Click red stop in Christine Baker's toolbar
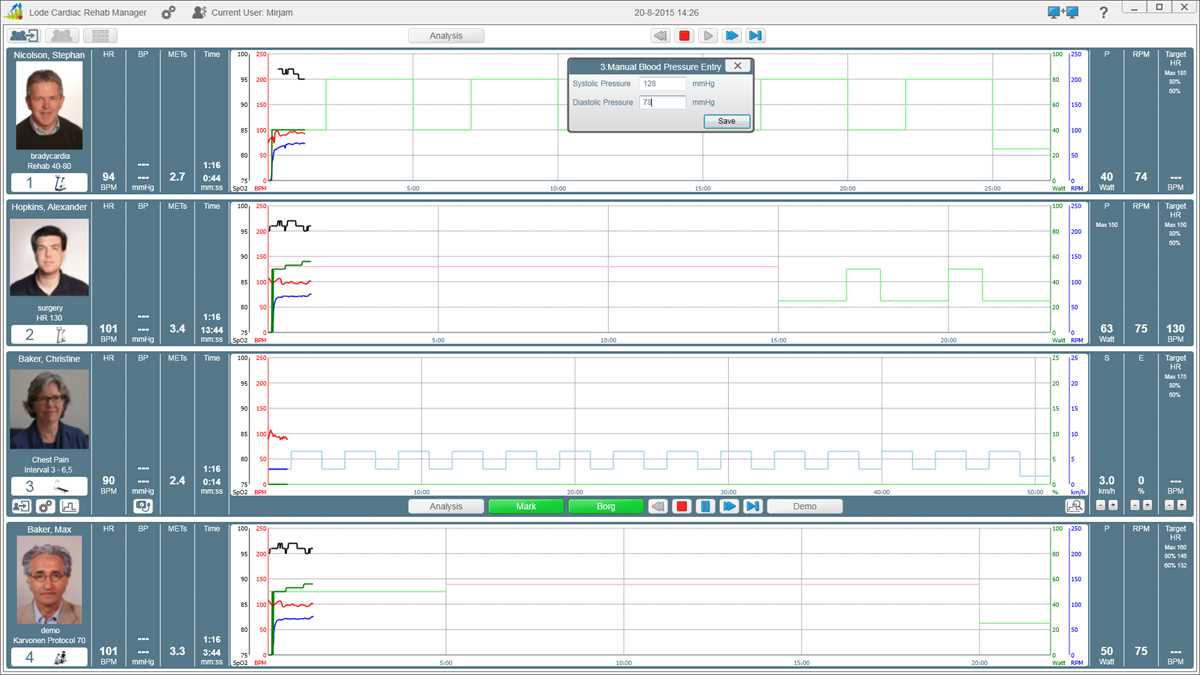The height and width of the screenshot is (675, 1200). pos(682,506)
